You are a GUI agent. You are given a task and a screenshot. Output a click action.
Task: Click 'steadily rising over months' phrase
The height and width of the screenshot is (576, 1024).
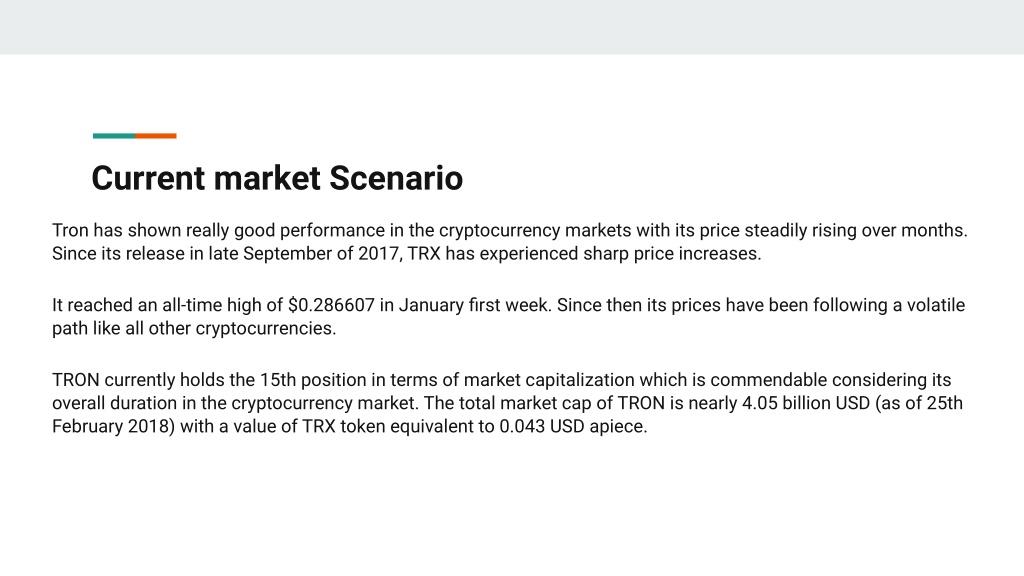pos(856,231)
